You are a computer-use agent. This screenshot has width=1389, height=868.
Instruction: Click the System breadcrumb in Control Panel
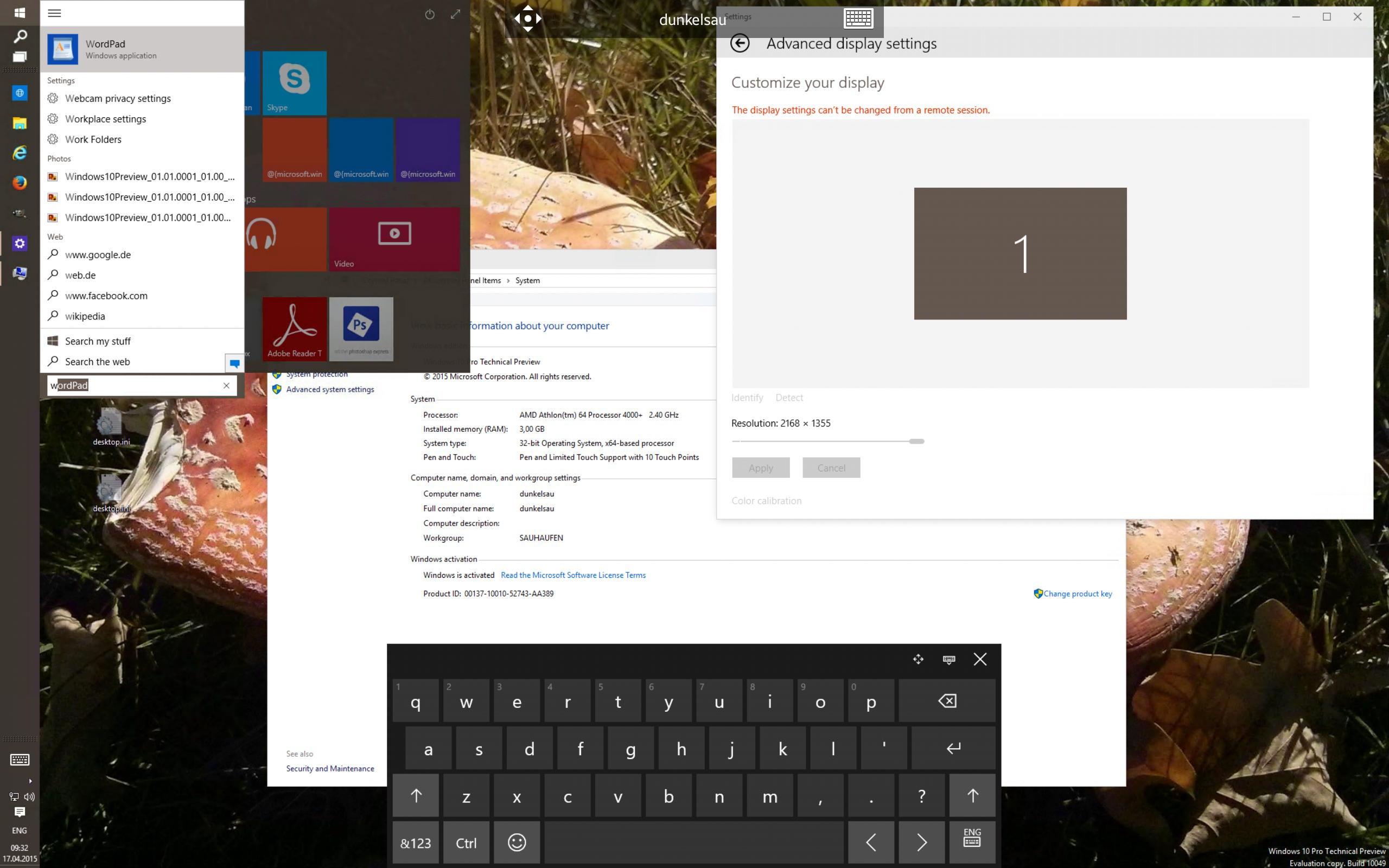click(527, 280)
